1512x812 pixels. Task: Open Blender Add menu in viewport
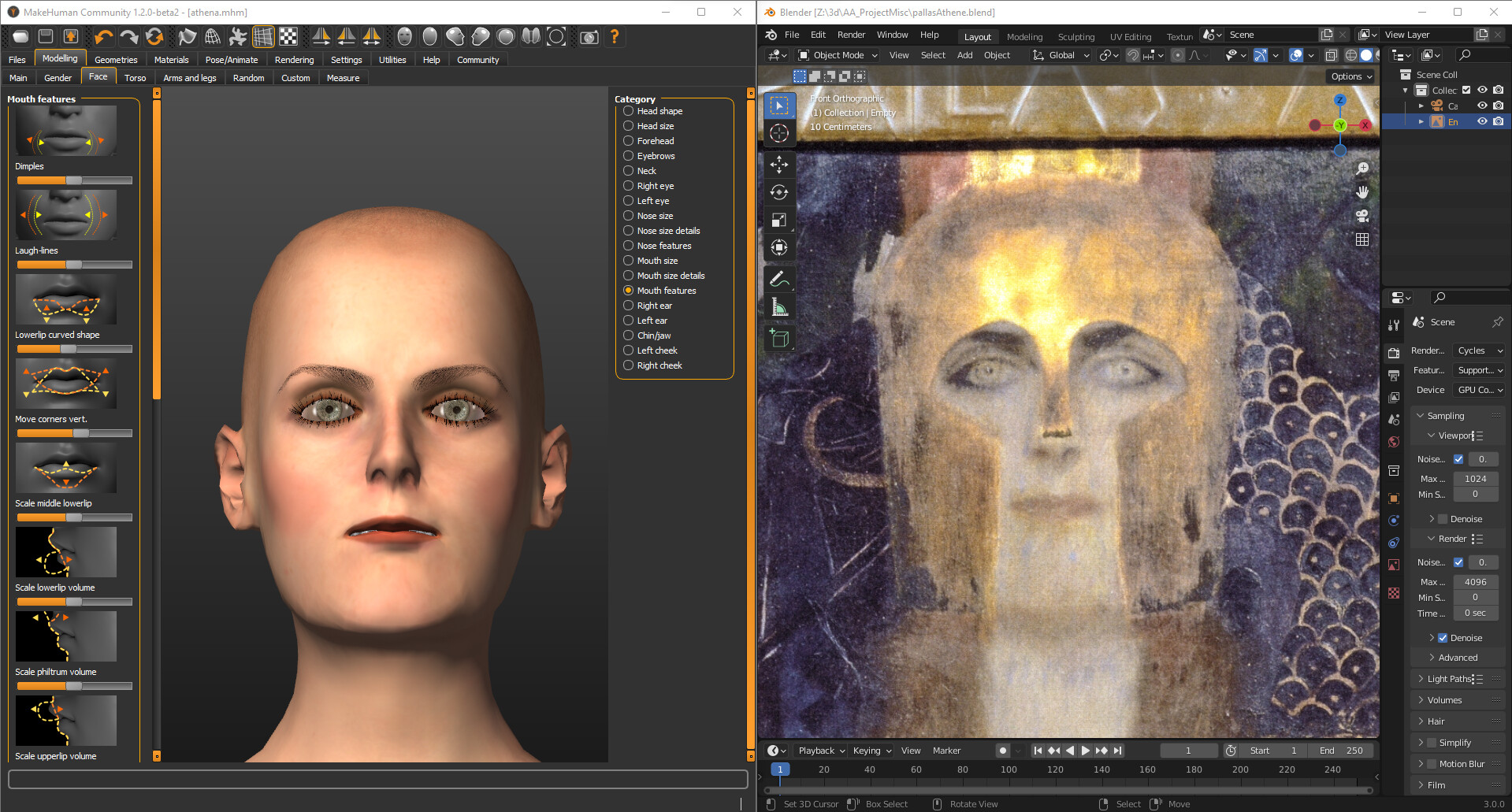pyautogui.click(x=964, y=55)
